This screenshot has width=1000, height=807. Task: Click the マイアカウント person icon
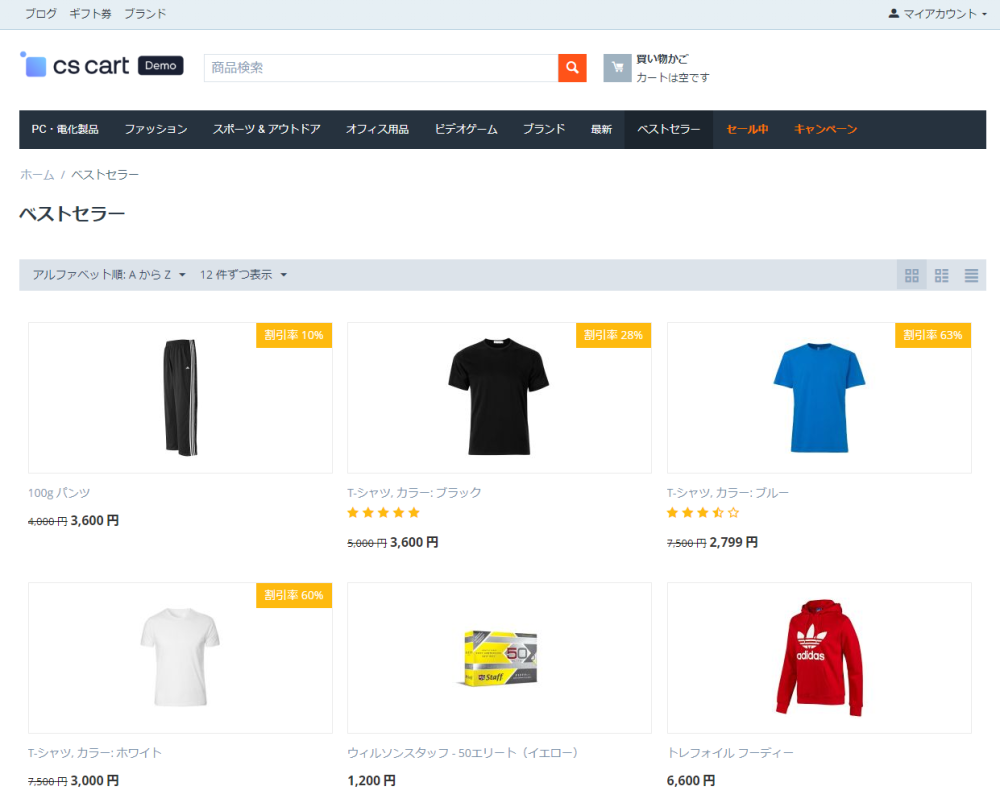[x=893, y=13]
